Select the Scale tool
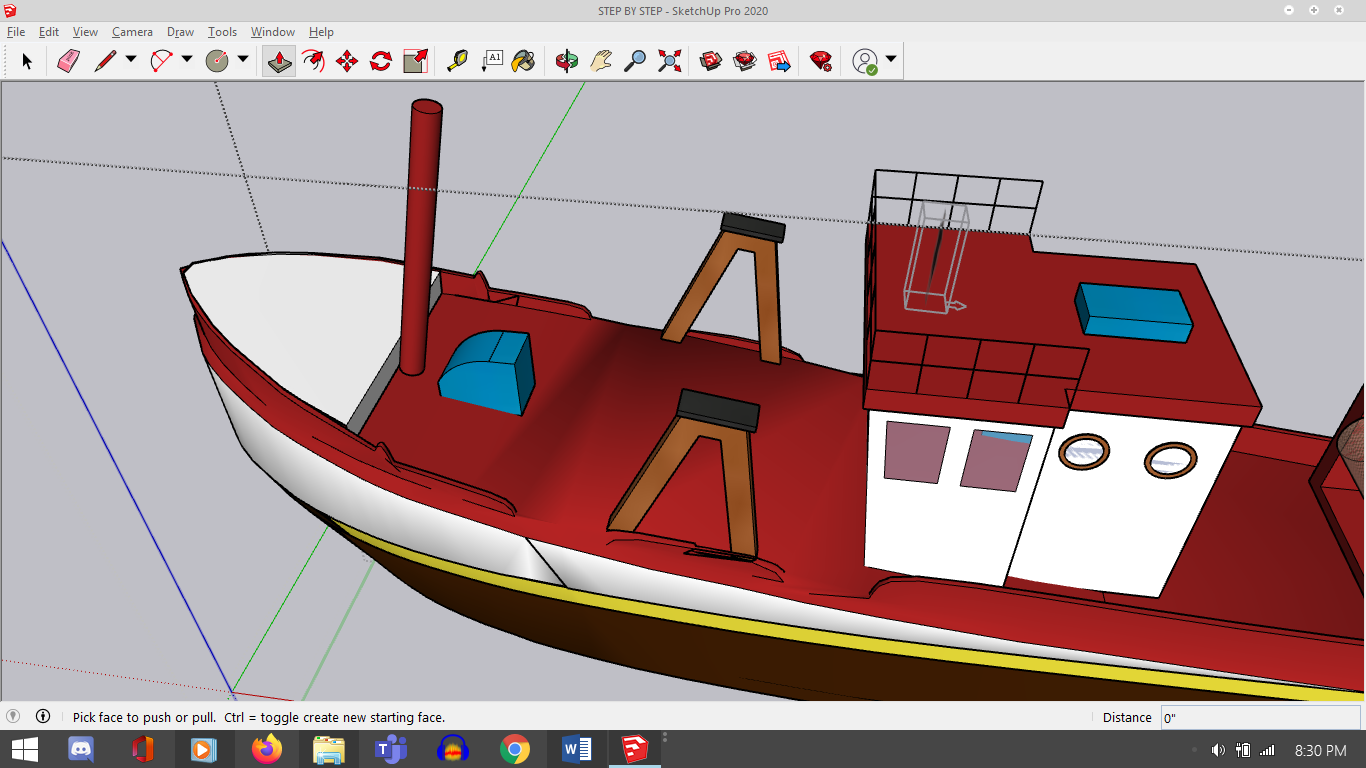Image resolution: width=1366 pixels, height=768 pixels. tap(415, 61)
